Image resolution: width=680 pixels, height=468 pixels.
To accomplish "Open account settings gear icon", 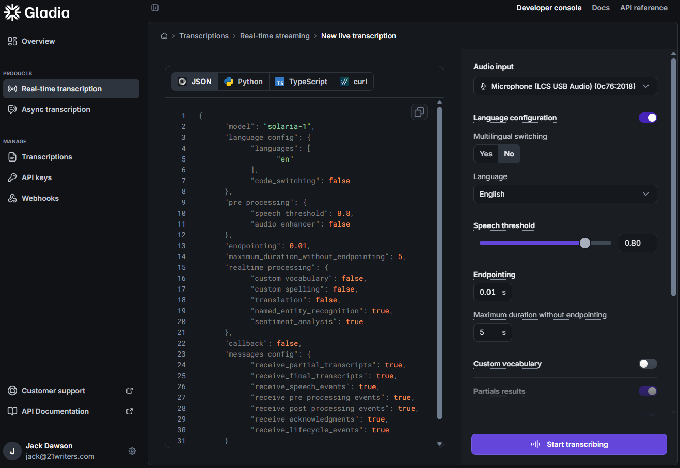I will pos(132,451).
